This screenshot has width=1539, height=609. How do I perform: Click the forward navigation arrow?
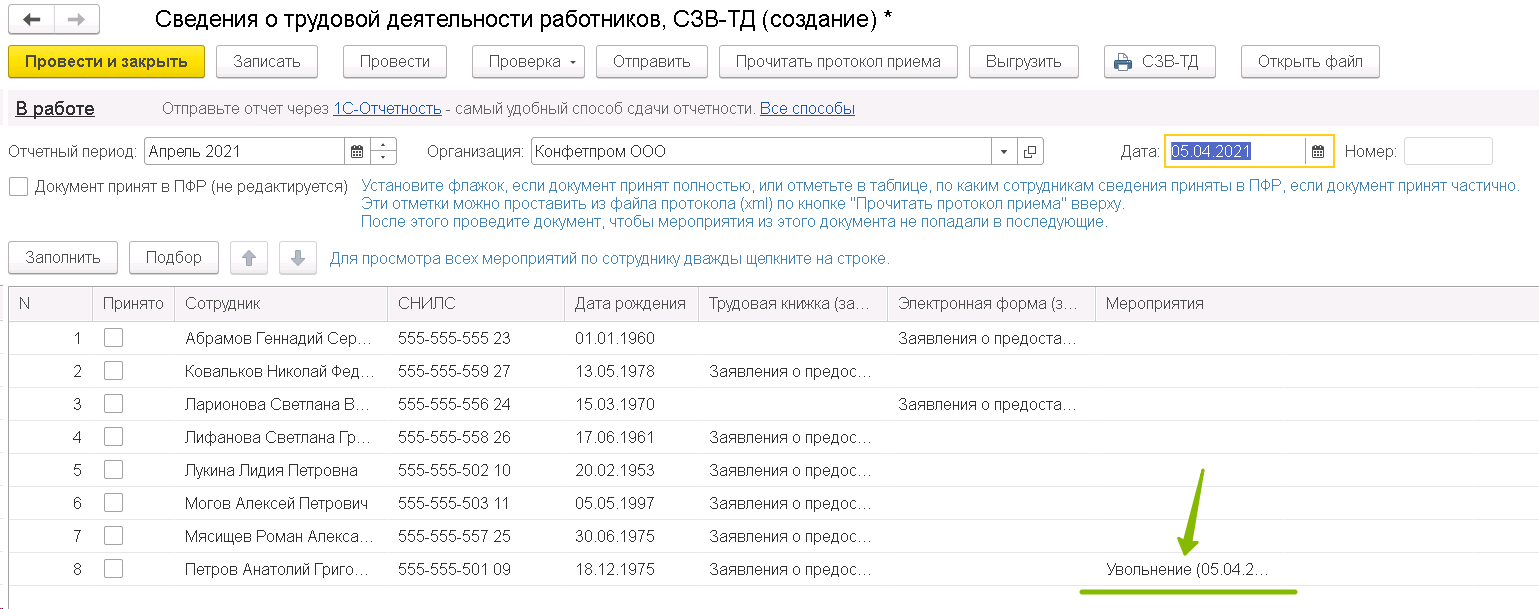(x=77, y=19)
